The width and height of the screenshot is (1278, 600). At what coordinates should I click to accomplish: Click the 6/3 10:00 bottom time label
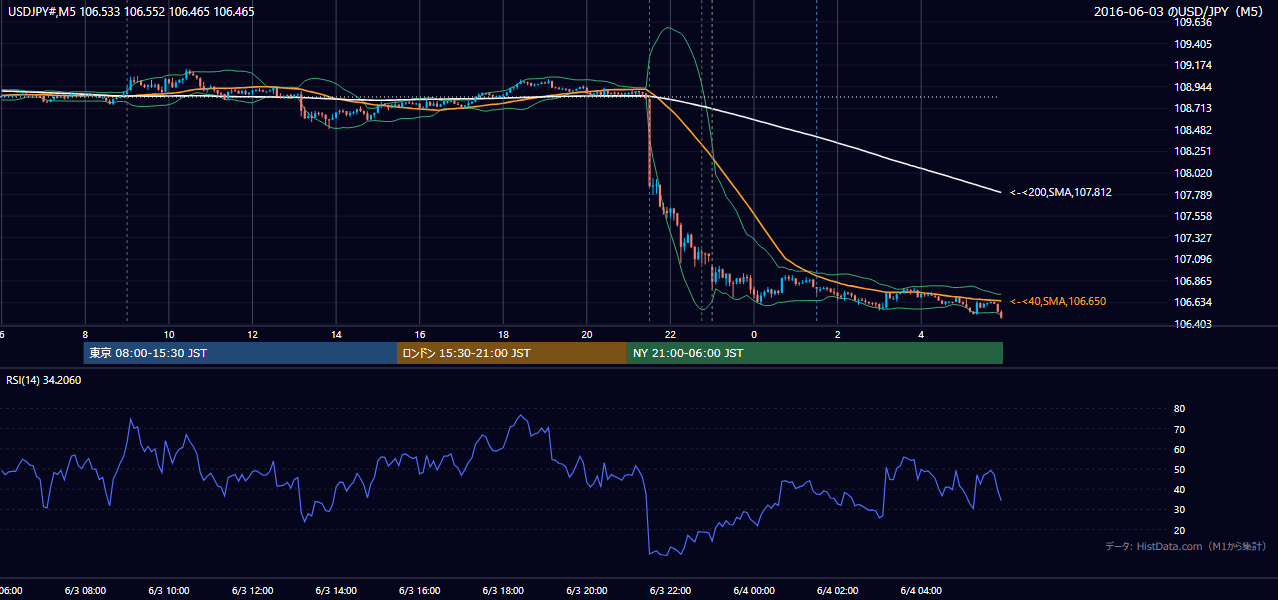click(x=168, y=590)
